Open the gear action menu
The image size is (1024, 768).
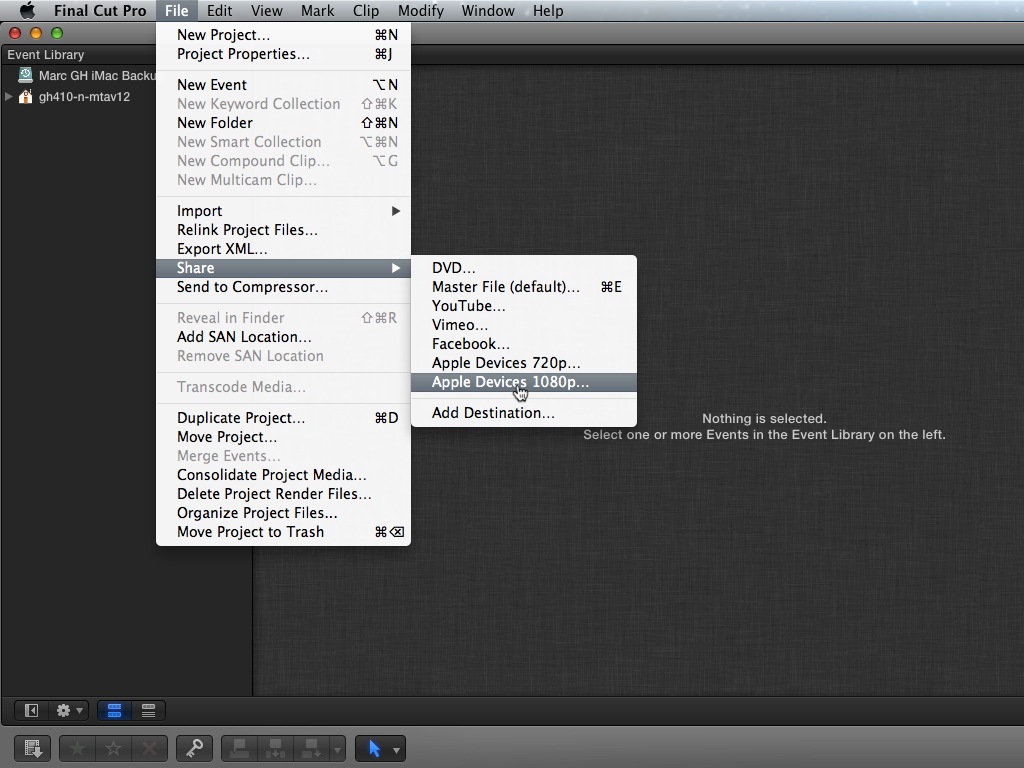(69, 711)
